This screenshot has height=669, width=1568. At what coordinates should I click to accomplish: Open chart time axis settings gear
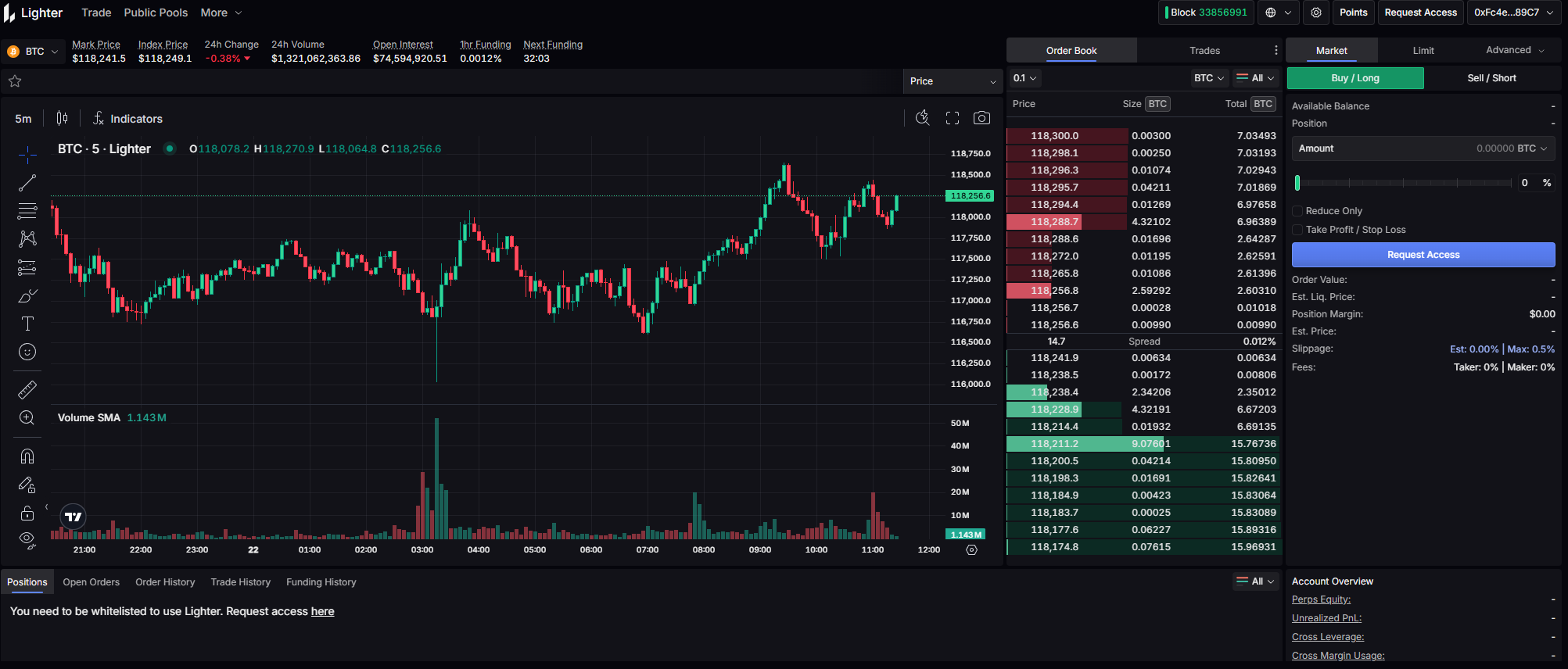point(971,549)
